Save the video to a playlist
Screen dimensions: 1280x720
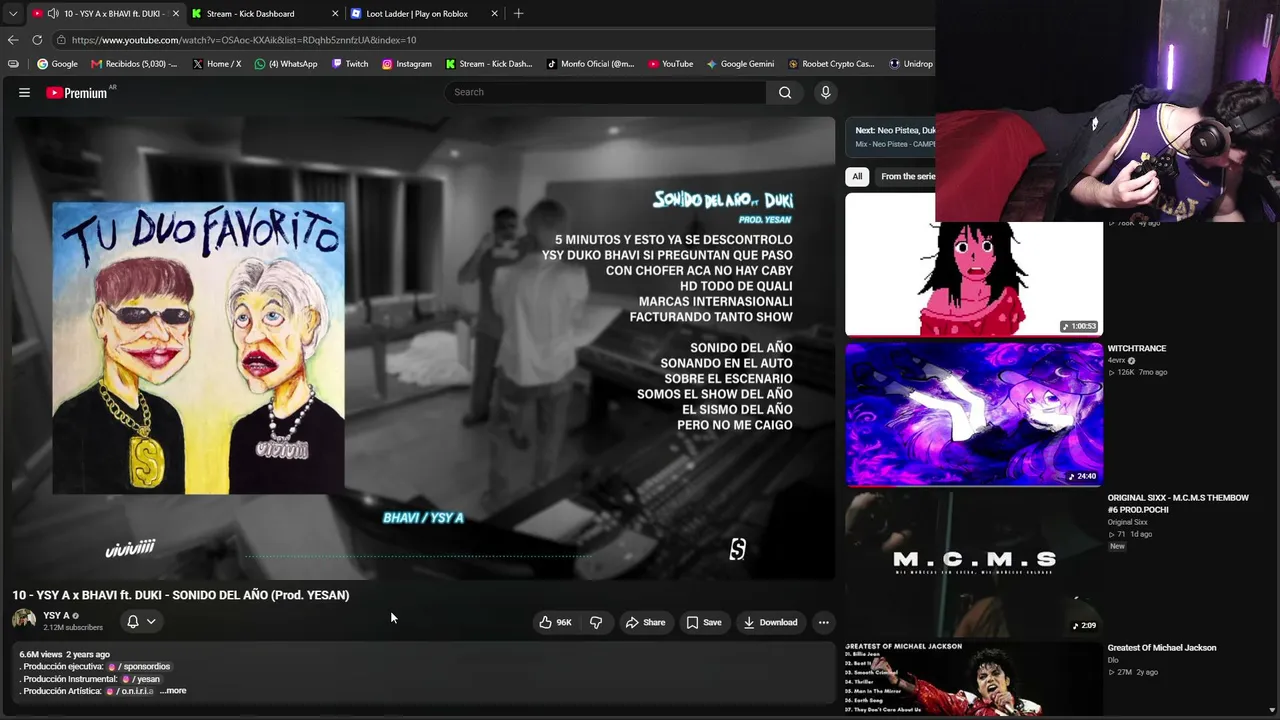704,622
